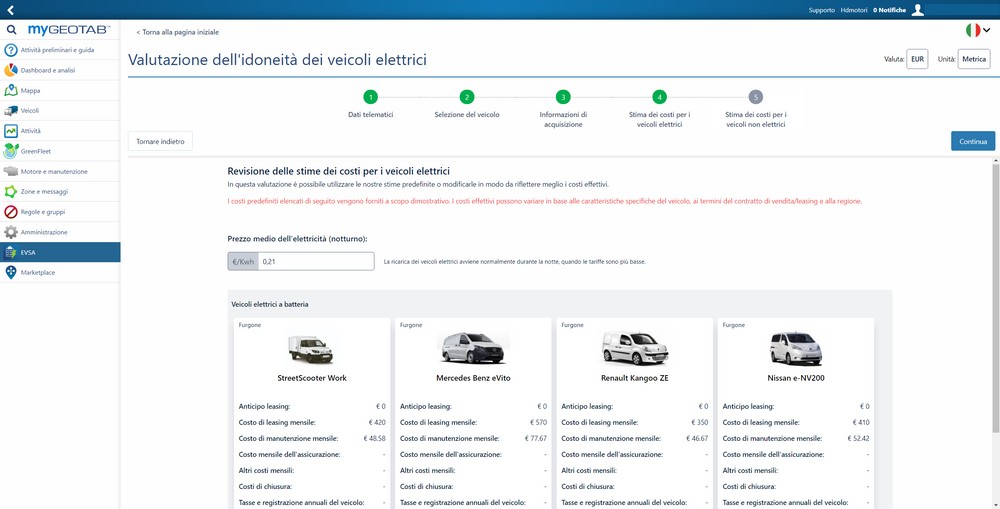
Task: Select Dashboard e analisi menu item
Action: coord(60,70)
